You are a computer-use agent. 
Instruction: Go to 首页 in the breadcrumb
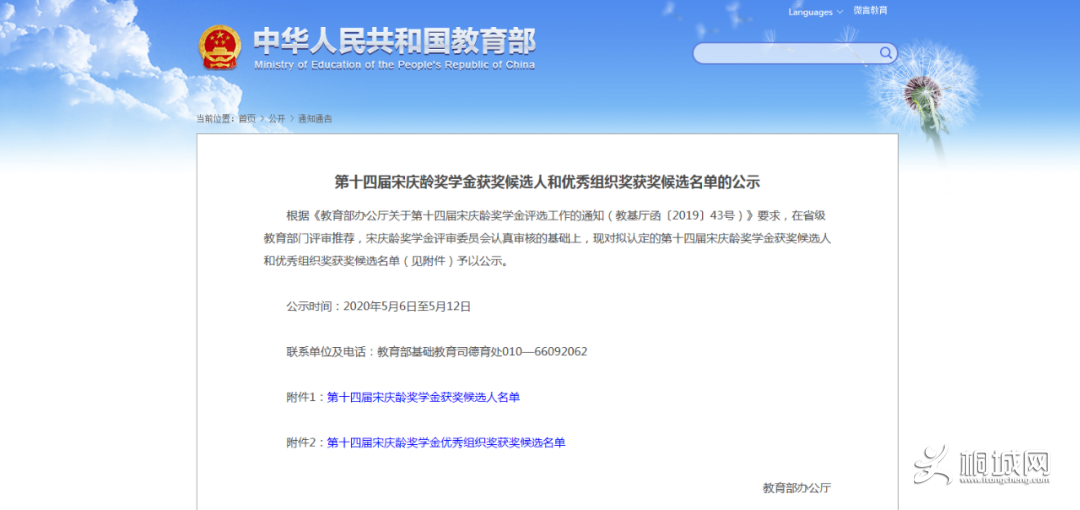(x=247, y=119)
